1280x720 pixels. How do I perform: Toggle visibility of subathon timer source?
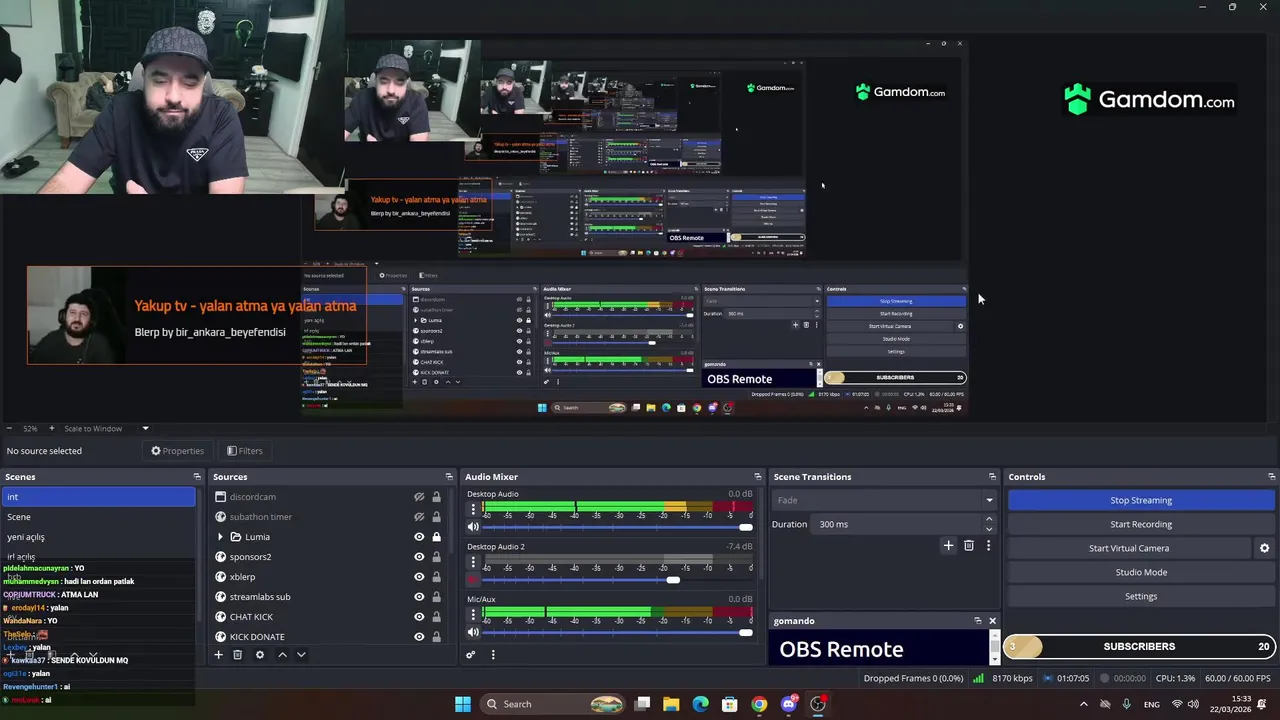(419, 517)
